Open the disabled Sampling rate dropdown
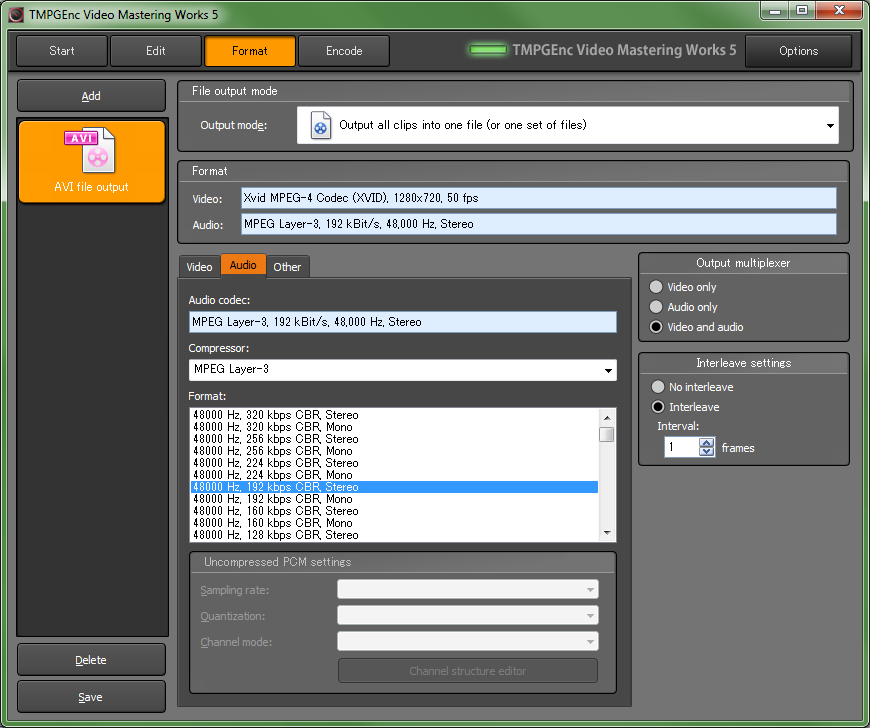The height and width of the screenshot is (728, 870). tap(468, 589)
